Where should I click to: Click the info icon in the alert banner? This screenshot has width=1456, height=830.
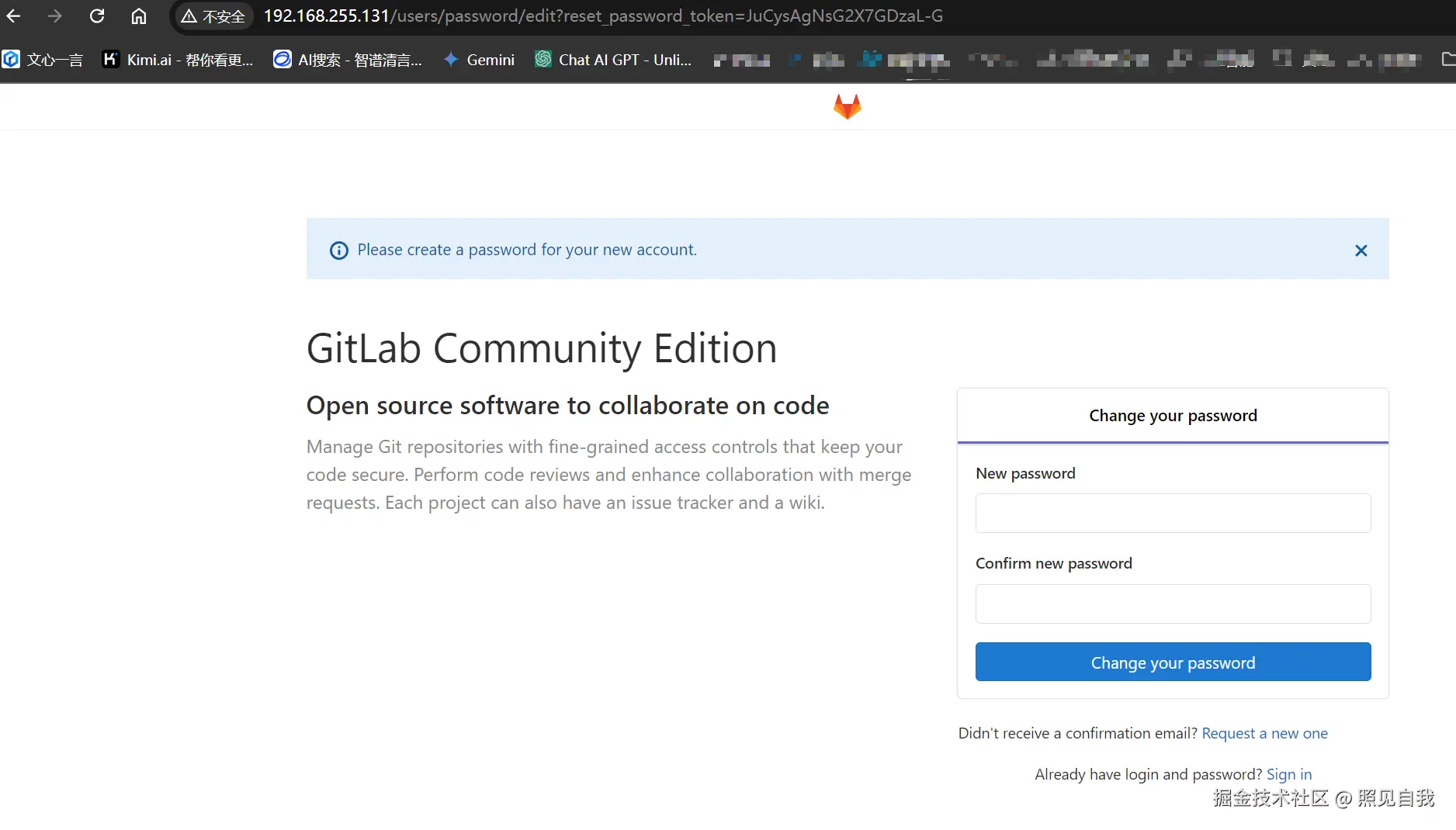(x=339, y=251)
